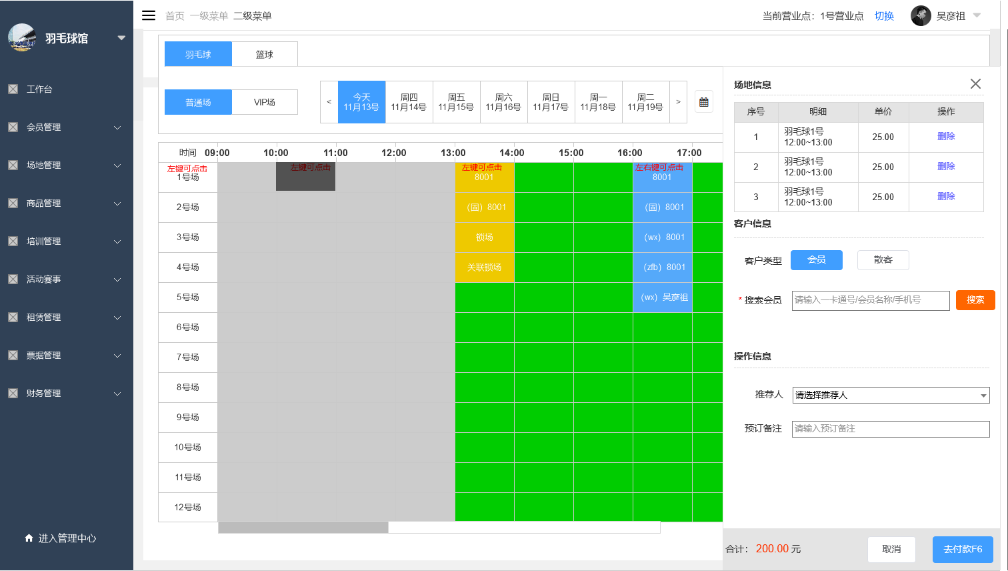This screenshot has height=571, width=1008.
Task: Open the 推荐人 selection dropdown
Action: point(890,395)
